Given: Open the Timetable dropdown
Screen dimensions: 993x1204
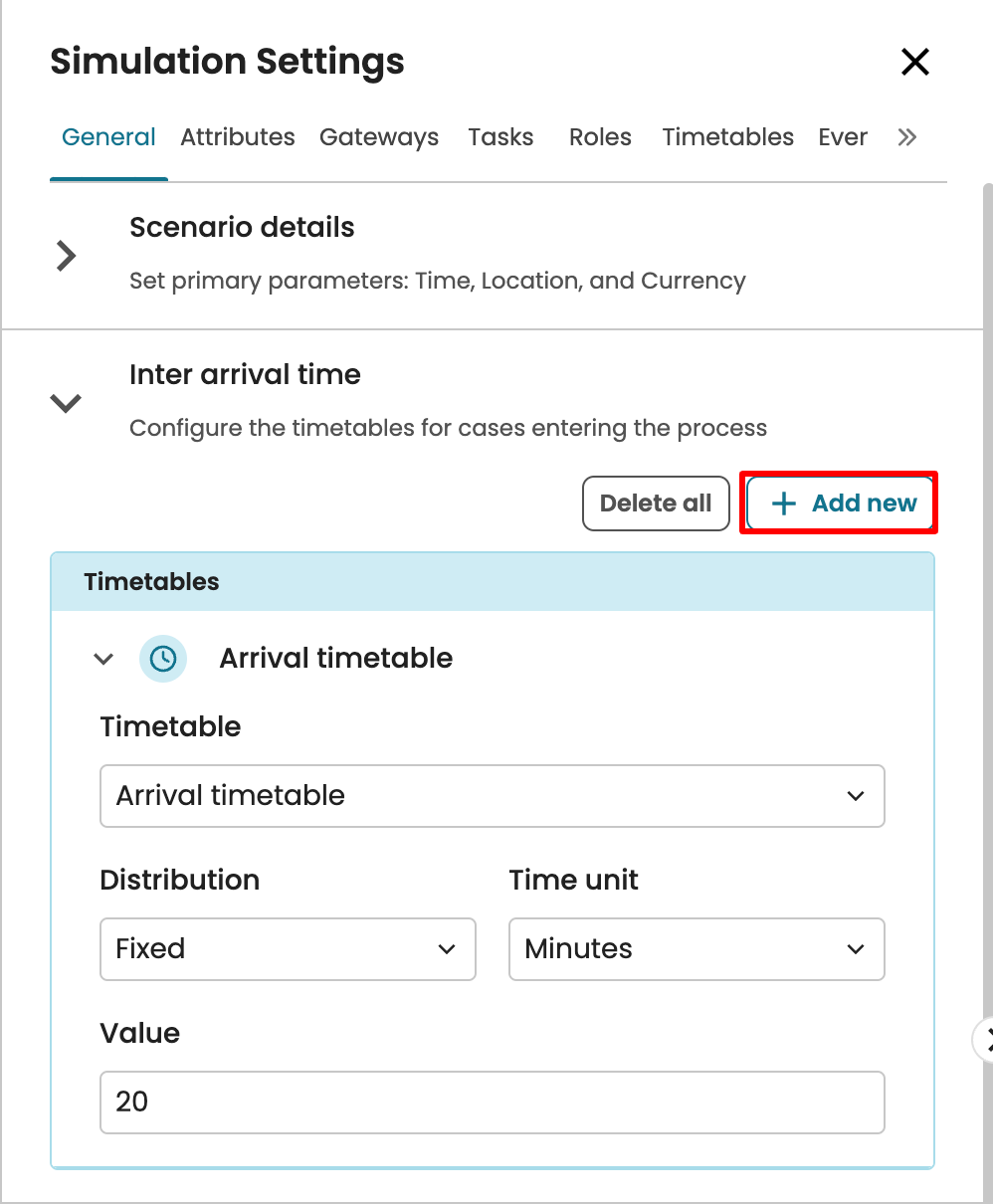Looking at the screenshot, I should click(x=492, y=796).
